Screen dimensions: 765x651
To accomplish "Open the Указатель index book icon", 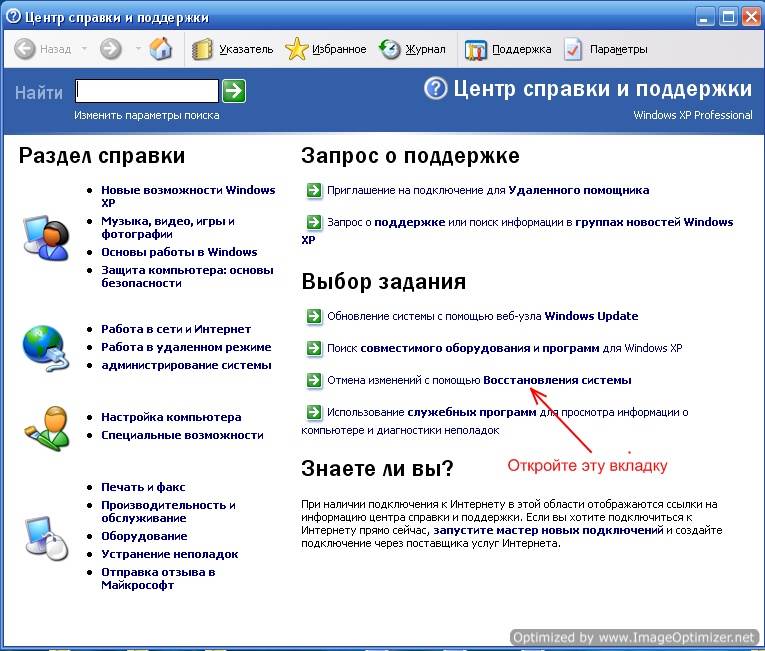I will click(202, 49).
